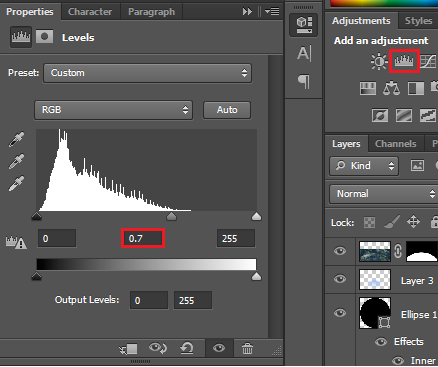Click the Auto levels button
438x367 pixels.
point(227,110)
